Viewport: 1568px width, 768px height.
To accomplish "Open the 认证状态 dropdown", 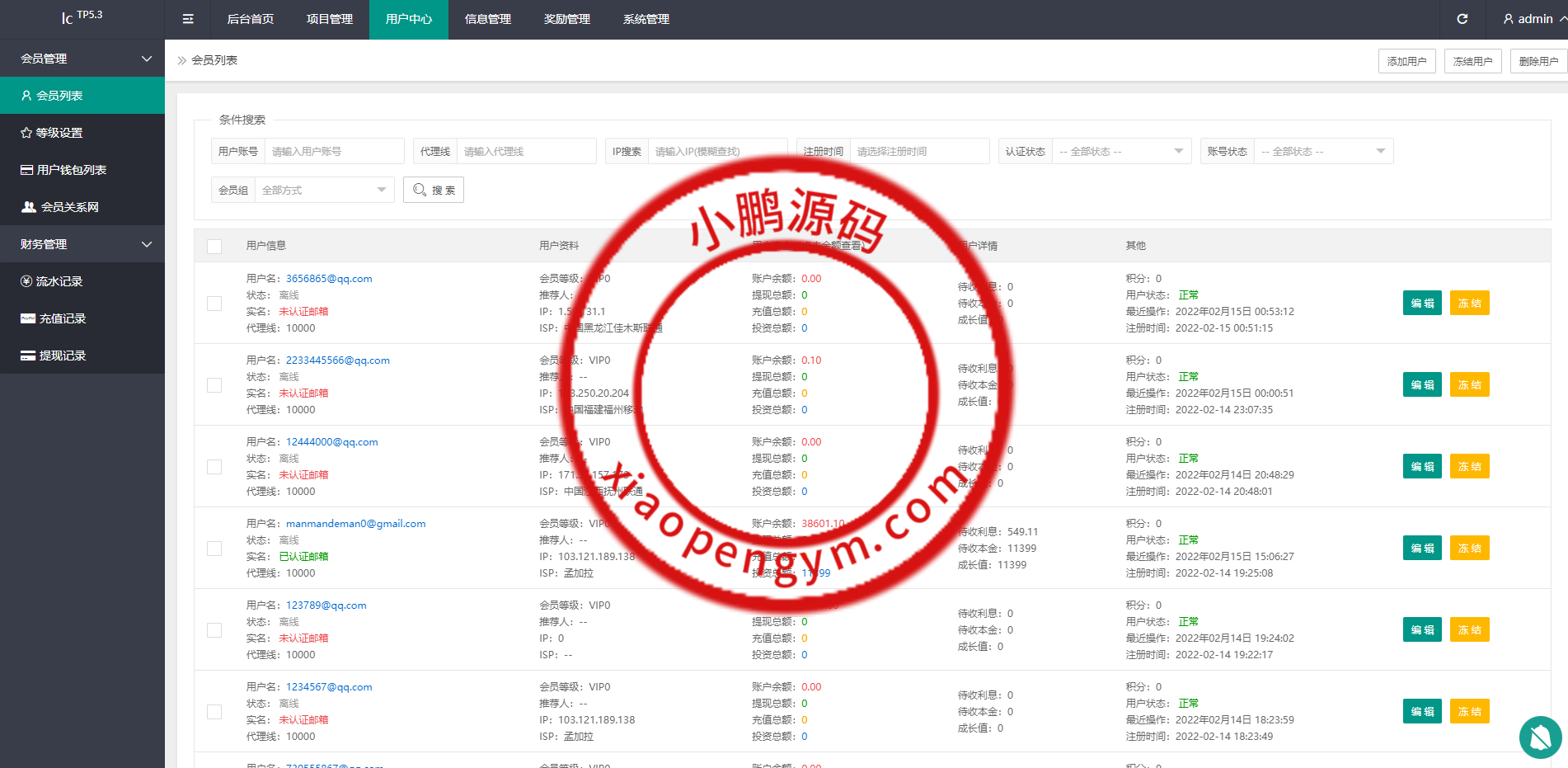I will point(1120,152).
